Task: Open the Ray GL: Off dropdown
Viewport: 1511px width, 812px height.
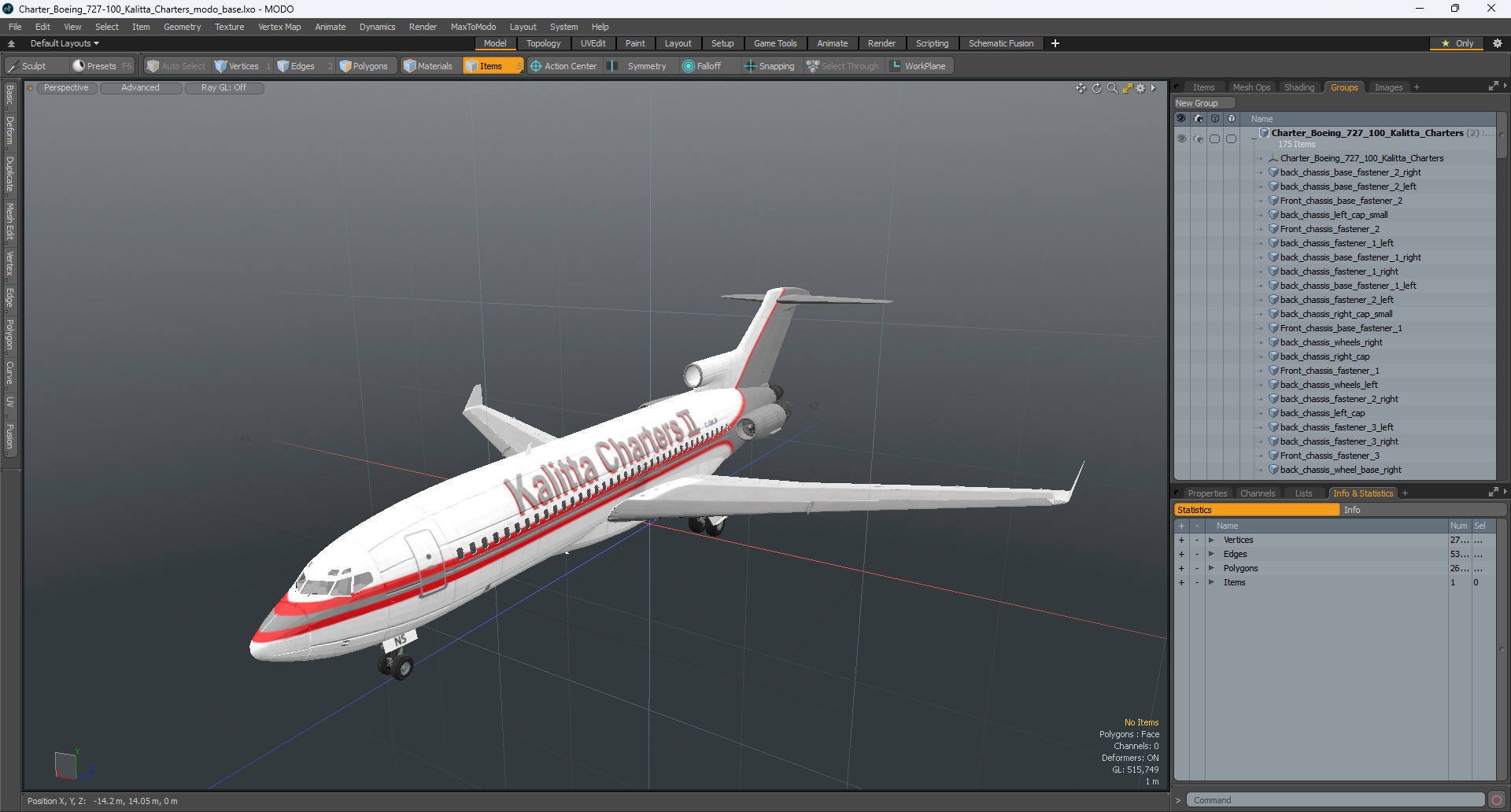Action: click(224, 88)
